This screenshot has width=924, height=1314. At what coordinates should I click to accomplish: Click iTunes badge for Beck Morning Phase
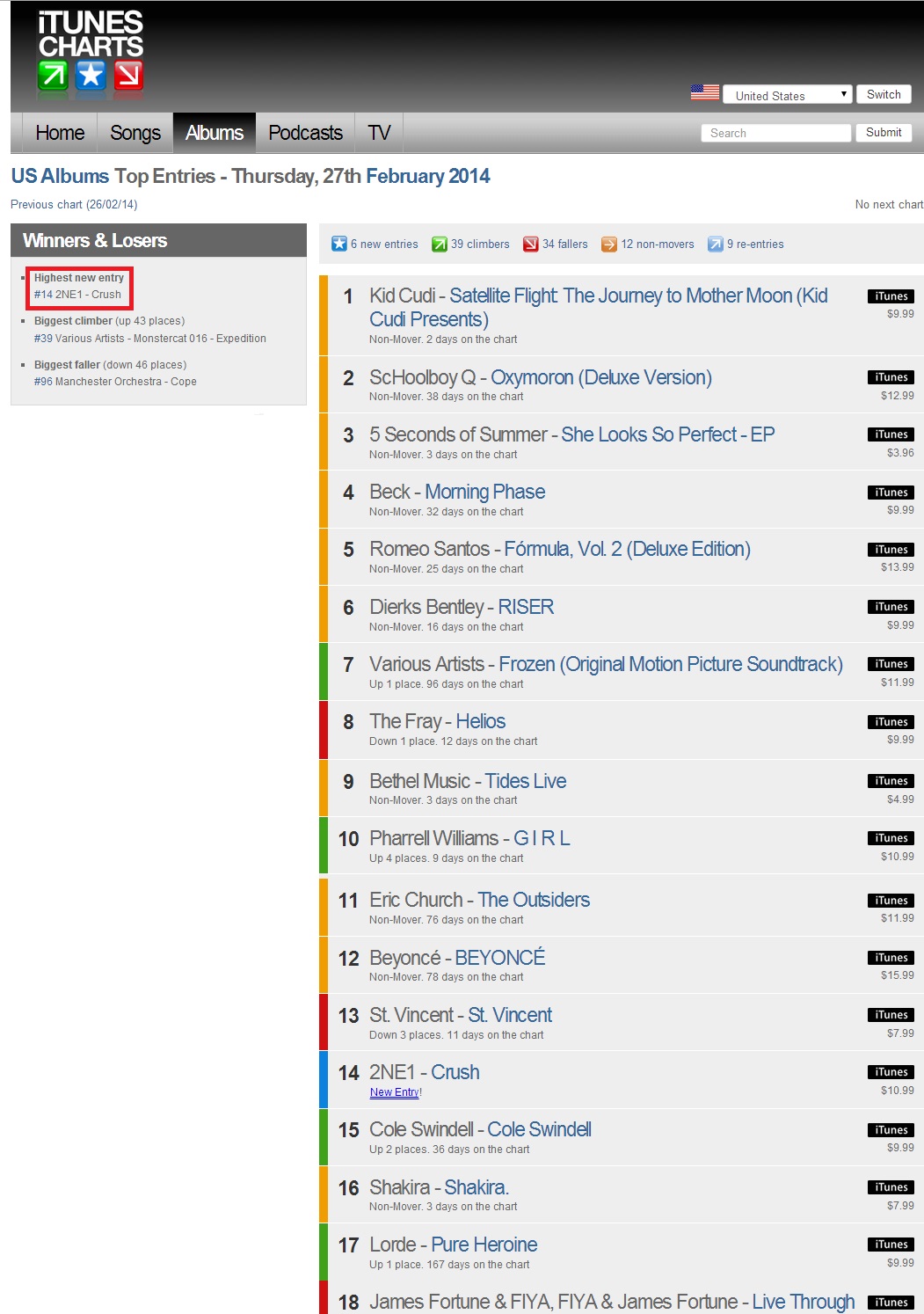tap(891, 493)
